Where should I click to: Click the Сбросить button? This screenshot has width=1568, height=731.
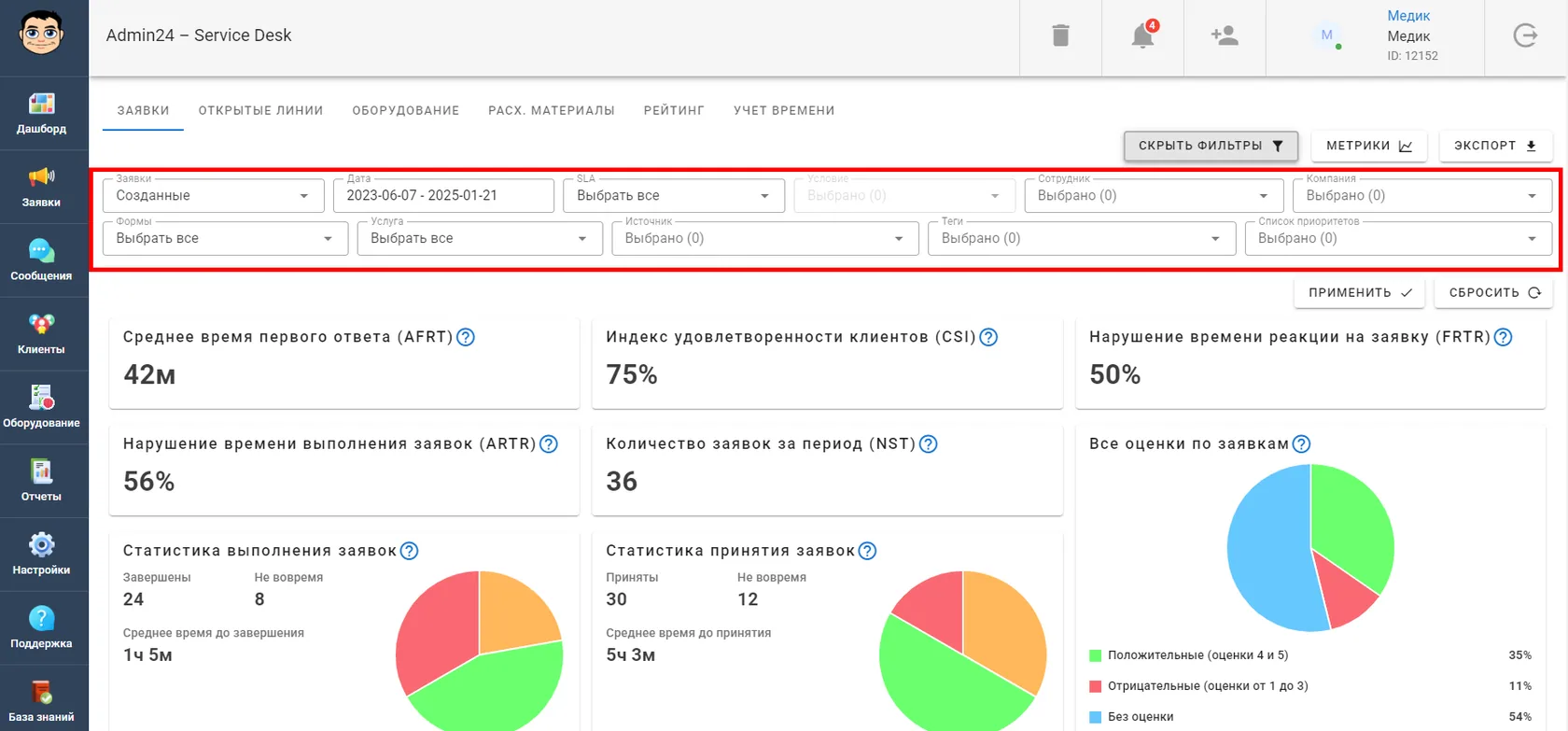(1494, 292)
